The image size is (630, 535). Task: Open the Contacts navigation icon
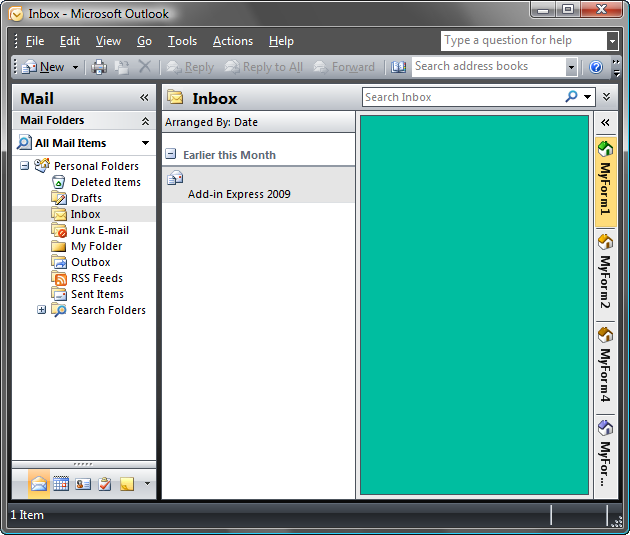pyautogui.click(x=83, y=484)
